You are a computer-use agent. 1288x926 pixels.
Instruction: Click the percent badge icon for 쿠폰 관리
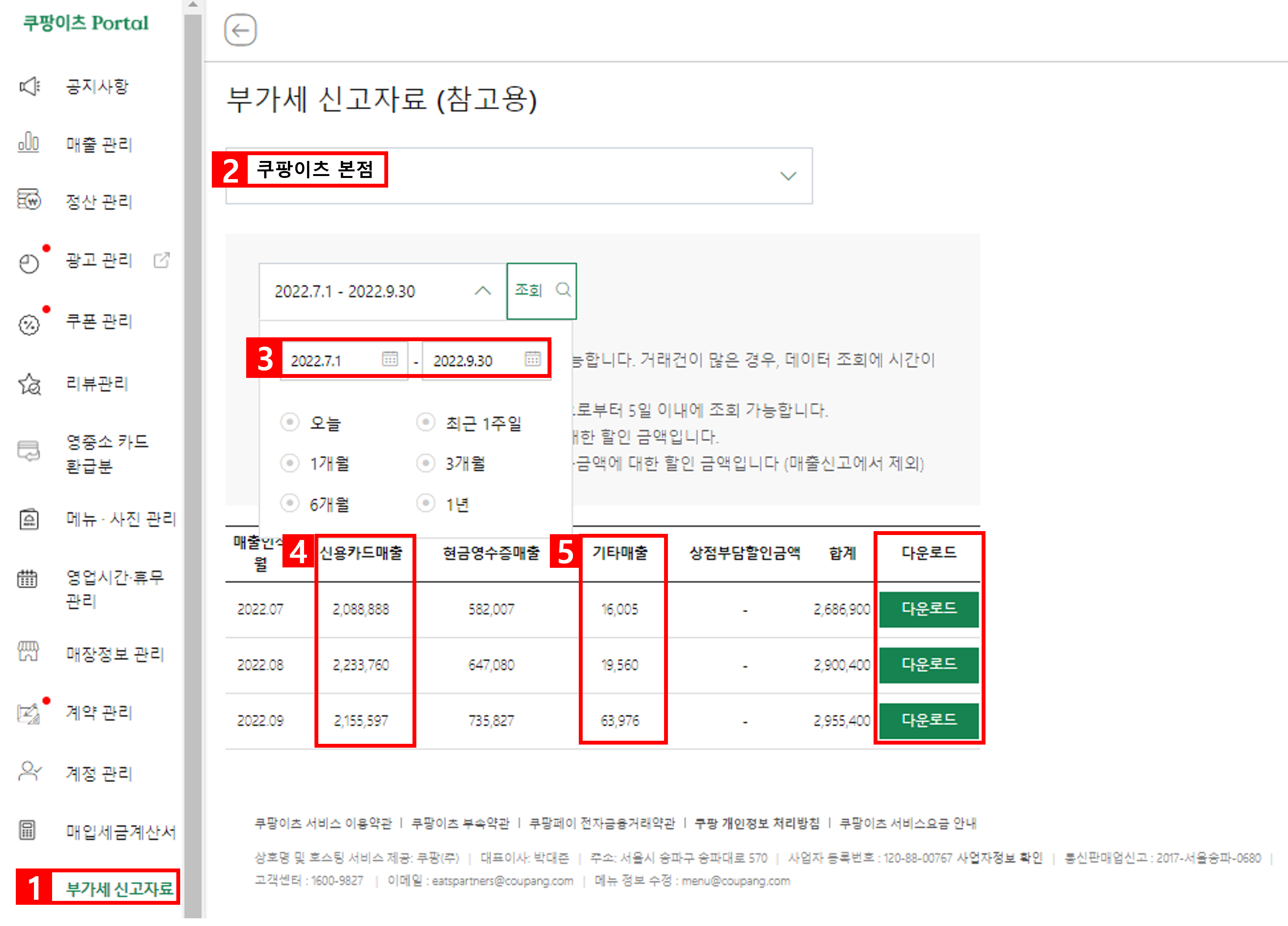29,325
